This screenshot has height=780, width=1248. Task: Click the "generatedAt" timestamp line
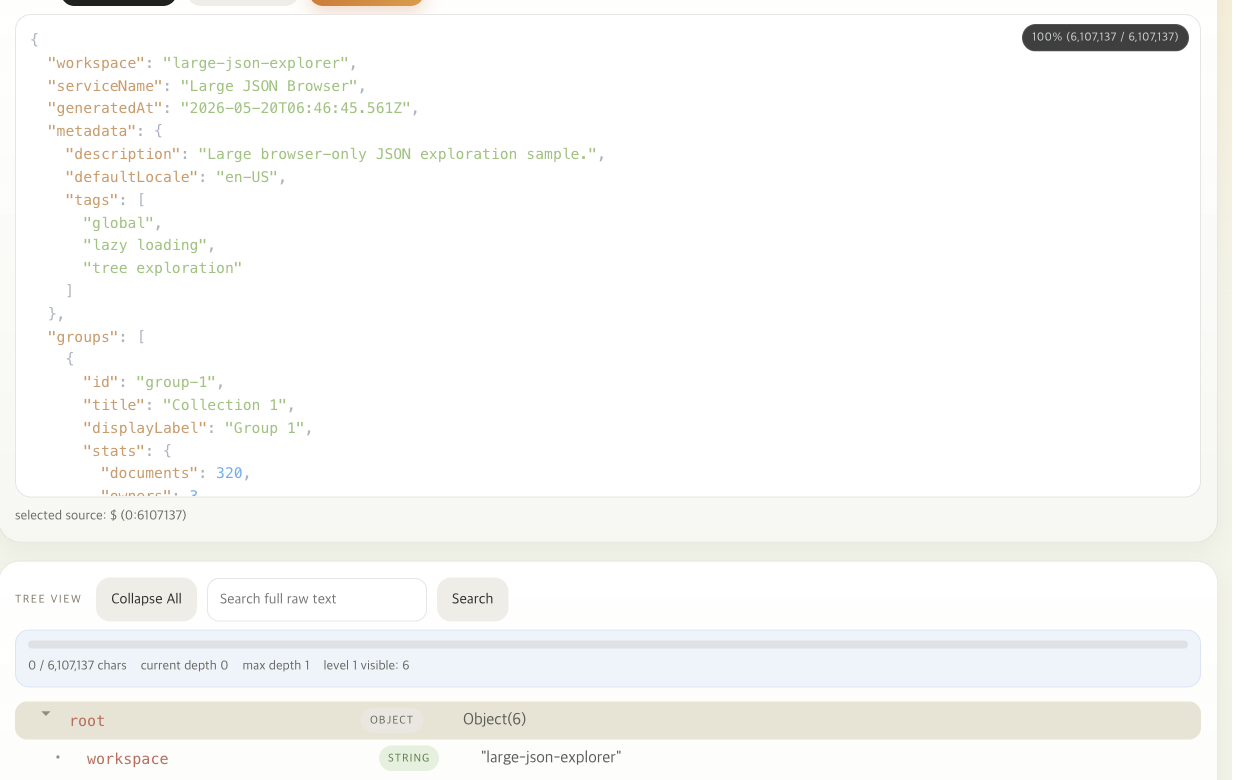pyautogui.click(x=233, y=108)
